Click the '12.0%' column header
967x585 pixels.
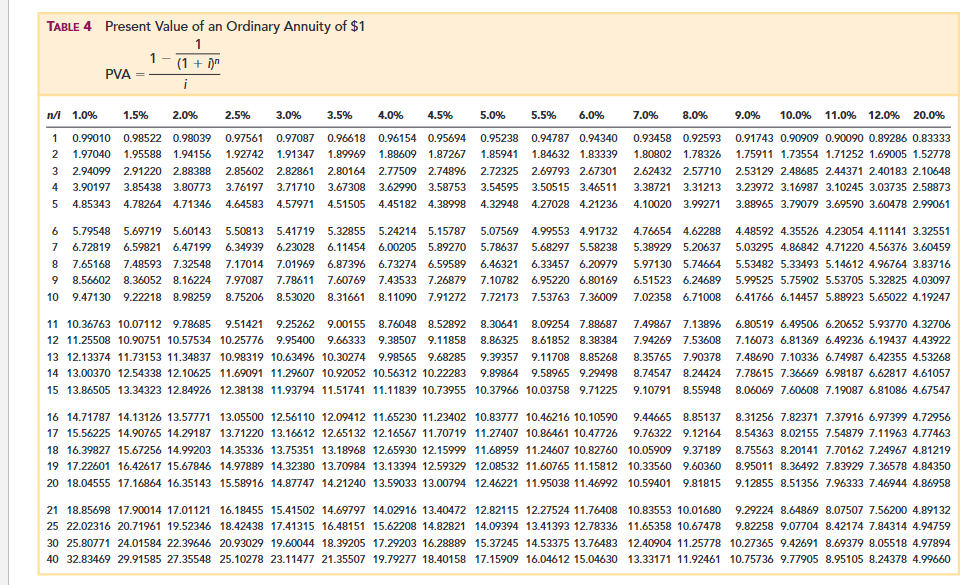[884, 115]
